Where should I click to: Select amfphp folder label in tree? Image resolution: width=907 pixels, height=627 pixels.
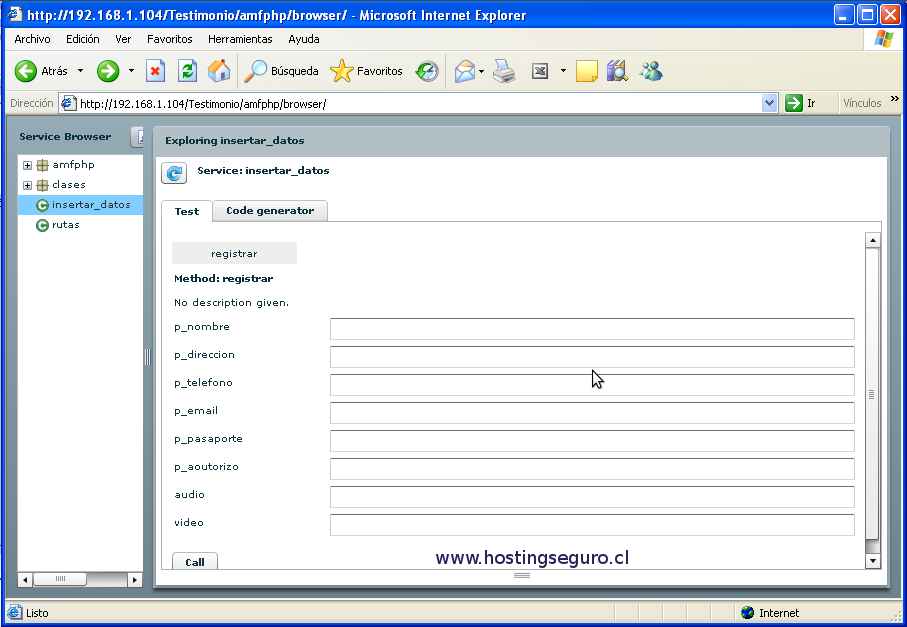pos(73,165)
